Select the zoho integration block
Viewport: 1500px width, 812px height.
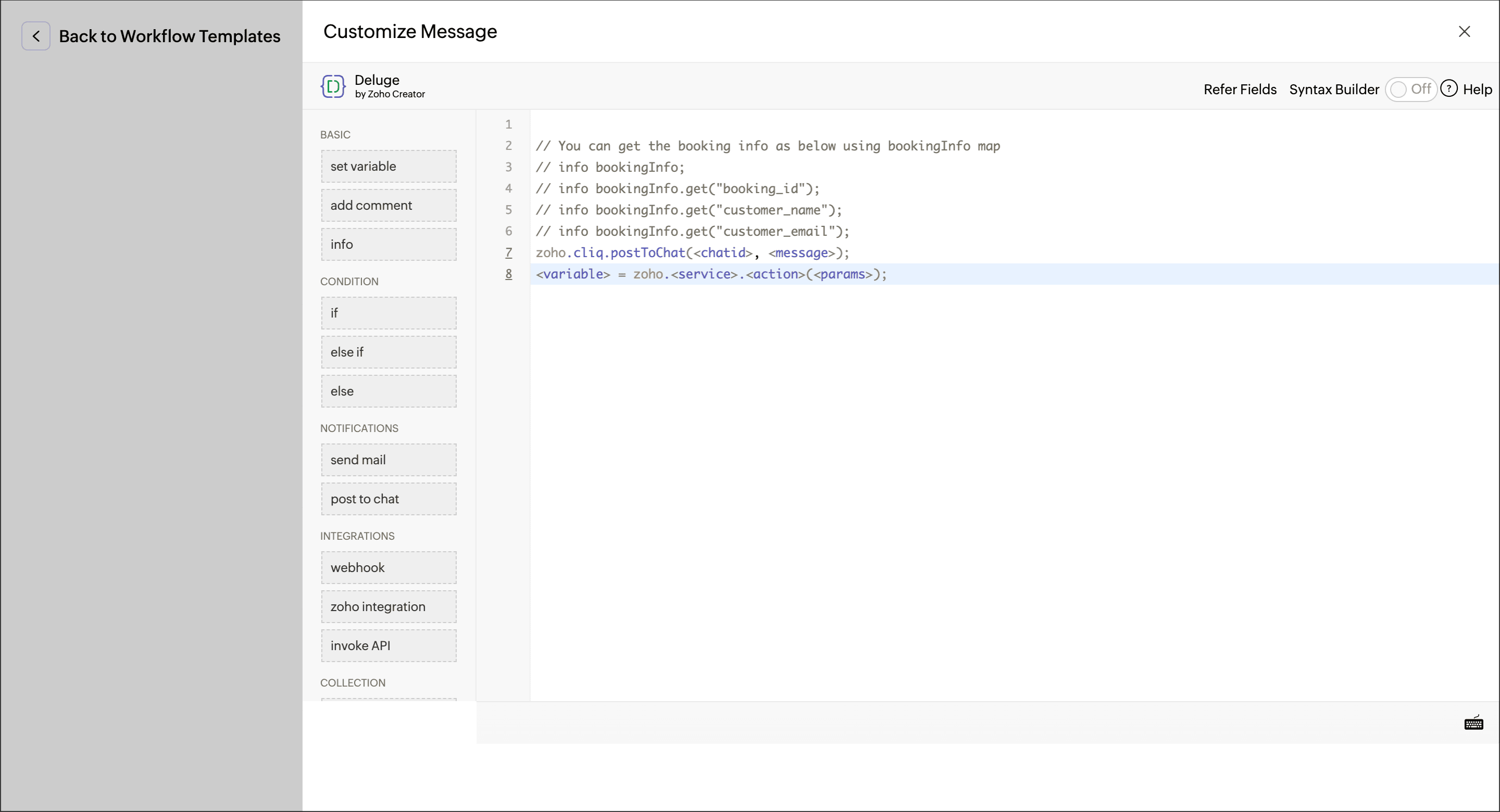tap(389, 606)
